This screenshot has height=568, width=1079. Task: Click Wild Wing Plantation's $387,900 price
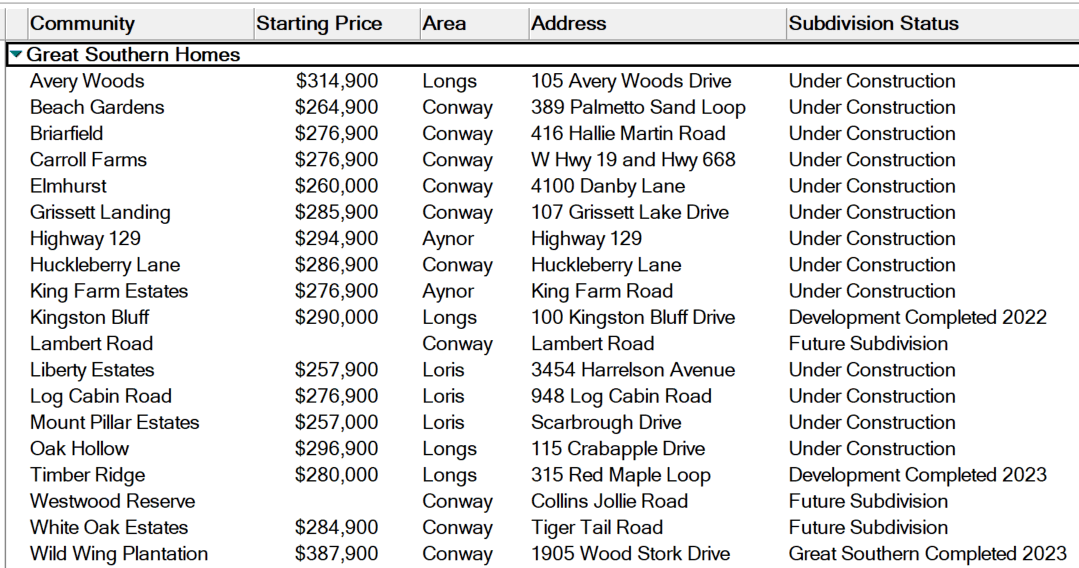337,554
